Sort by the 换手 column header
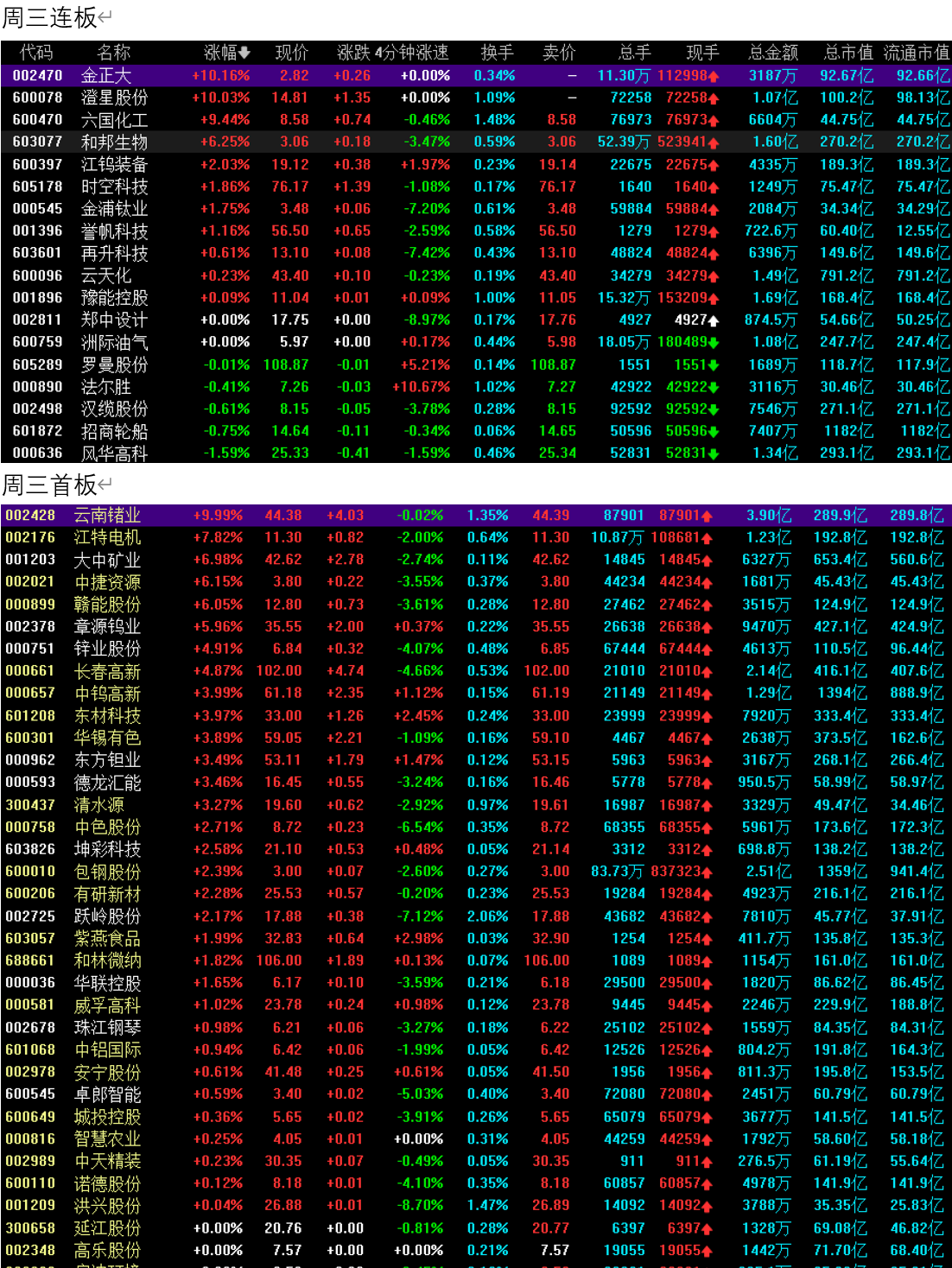This screenshot has width=952, height=1268. click(x=497, y=53)
